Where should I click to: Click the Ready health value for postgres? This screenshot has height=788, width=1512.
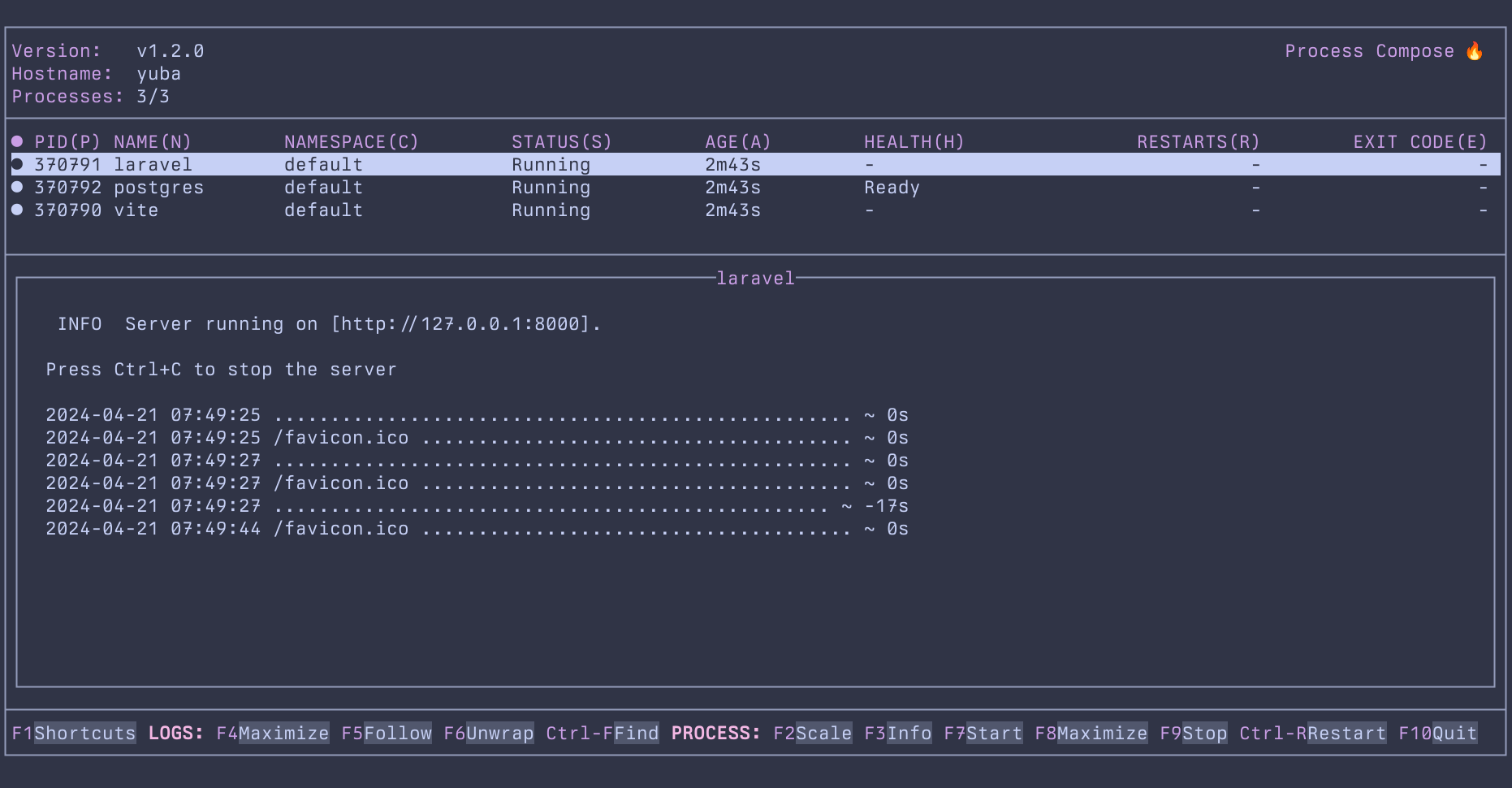click(x=892, y=188)
